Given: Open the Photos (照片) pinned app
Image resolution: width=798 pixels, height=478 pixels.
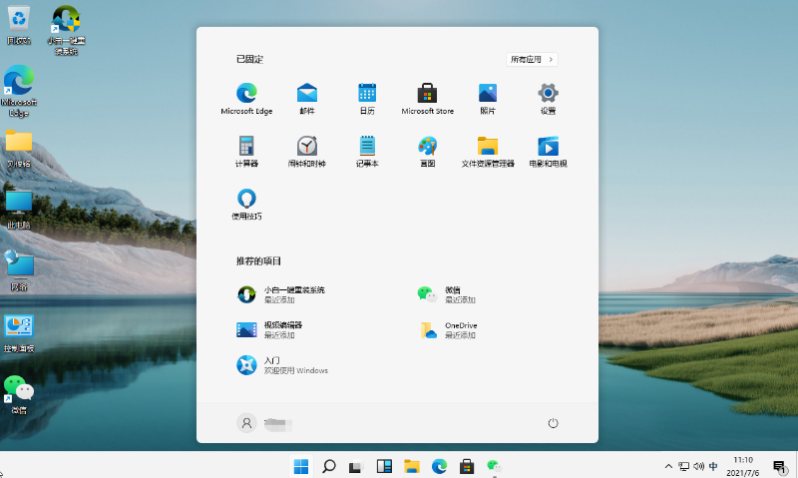Looking at the screenshot, I should (x=488, y=99).
